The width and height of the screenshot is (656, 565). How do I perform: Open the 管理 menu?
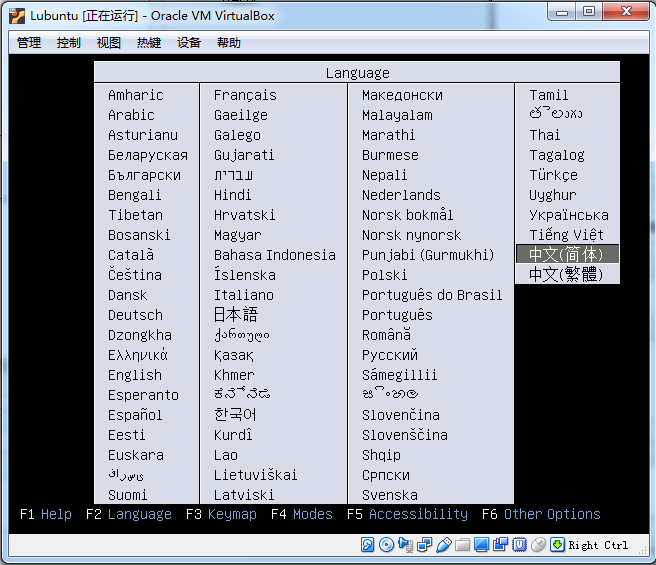(x=29, y=43)
